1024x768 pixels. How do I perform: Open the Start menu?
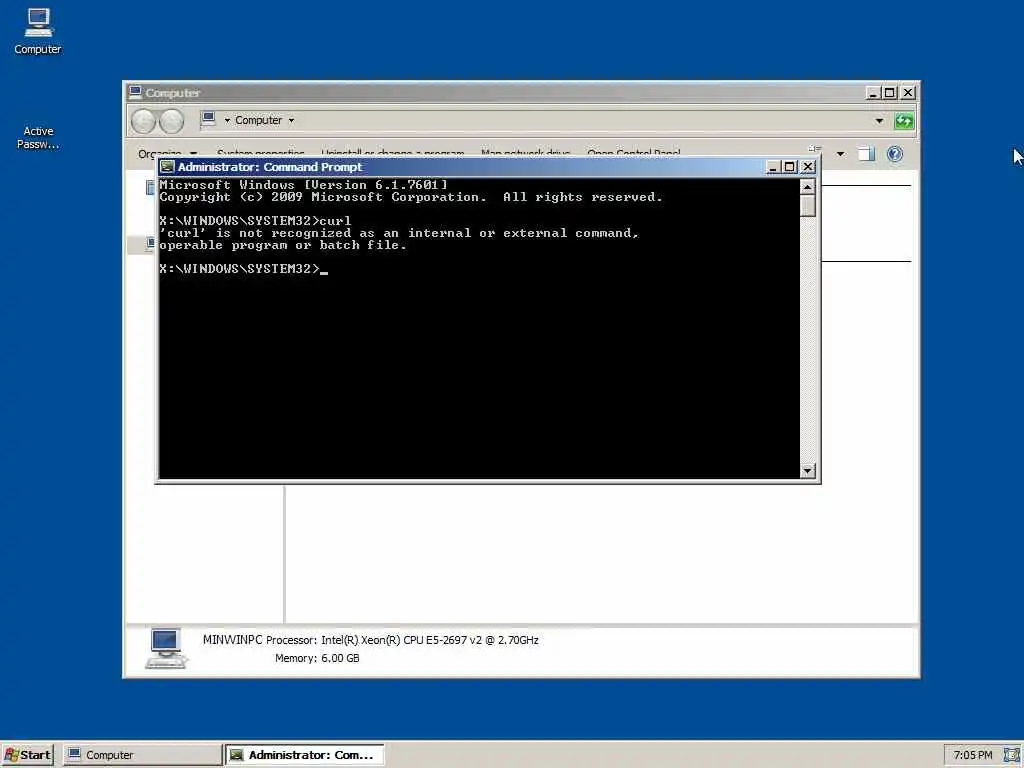coord(27,755)
